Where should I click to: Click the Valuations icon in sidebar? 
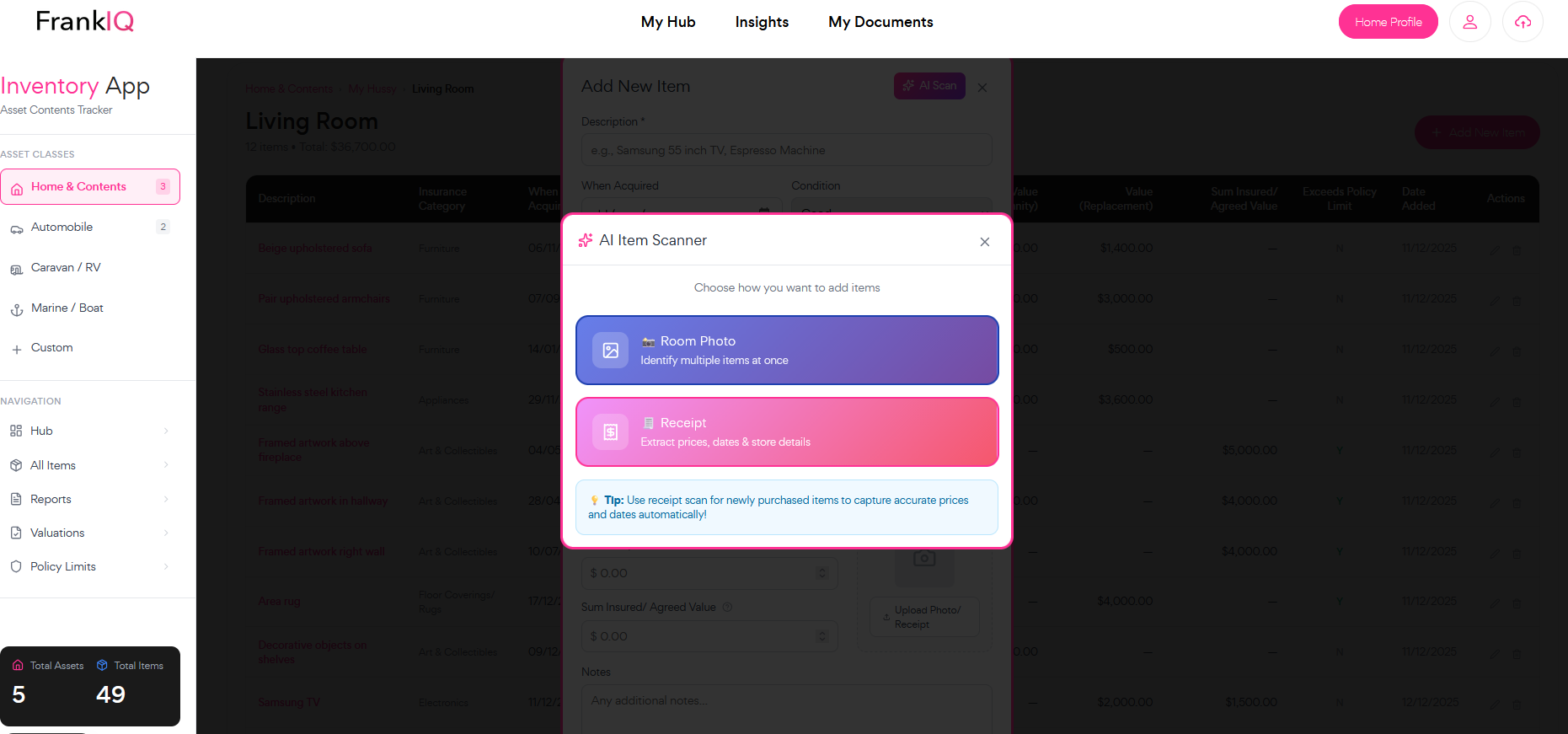(x=17, y=533)
